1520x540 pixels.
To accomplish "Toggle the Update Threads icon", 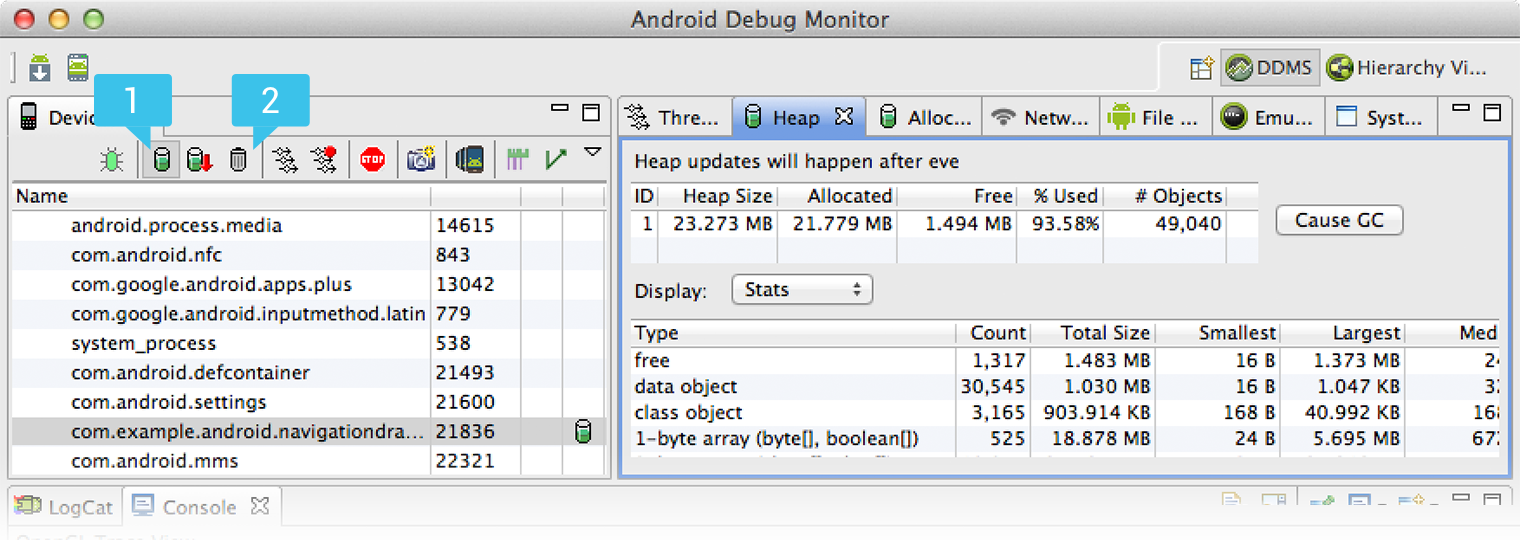I will click(x=285, y=160).
